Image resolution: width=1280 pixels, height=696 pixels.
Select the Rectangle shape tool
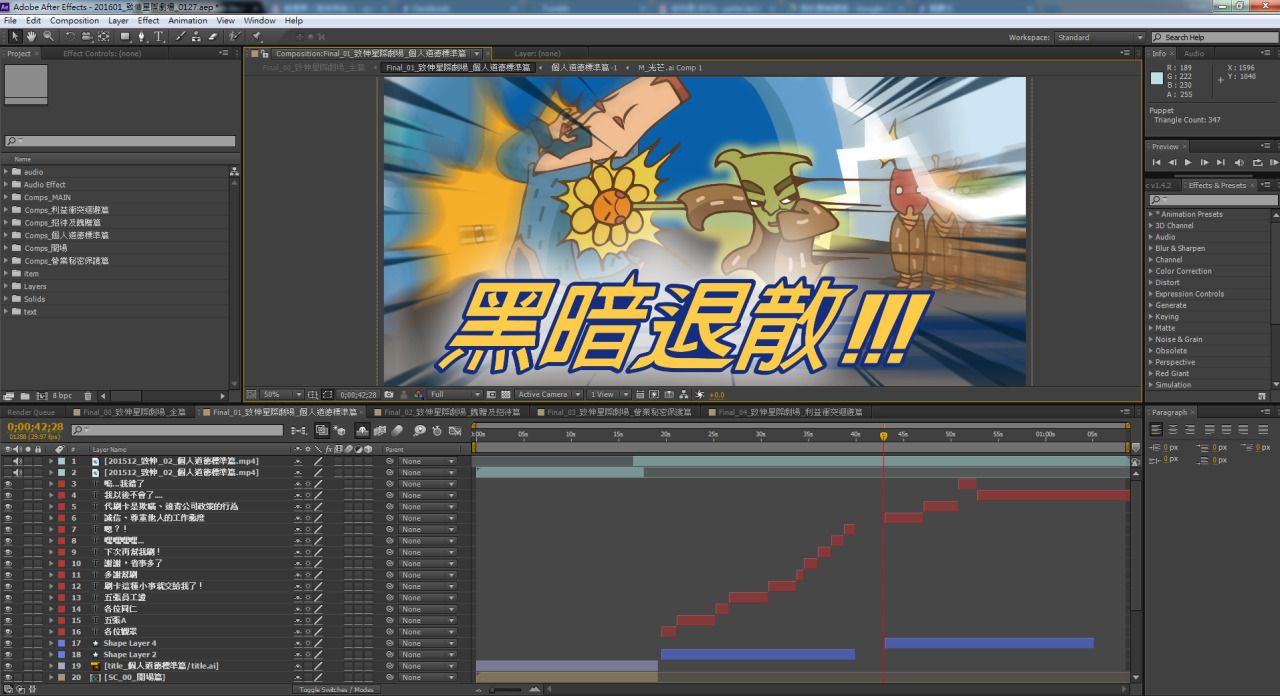coord(126,36)
